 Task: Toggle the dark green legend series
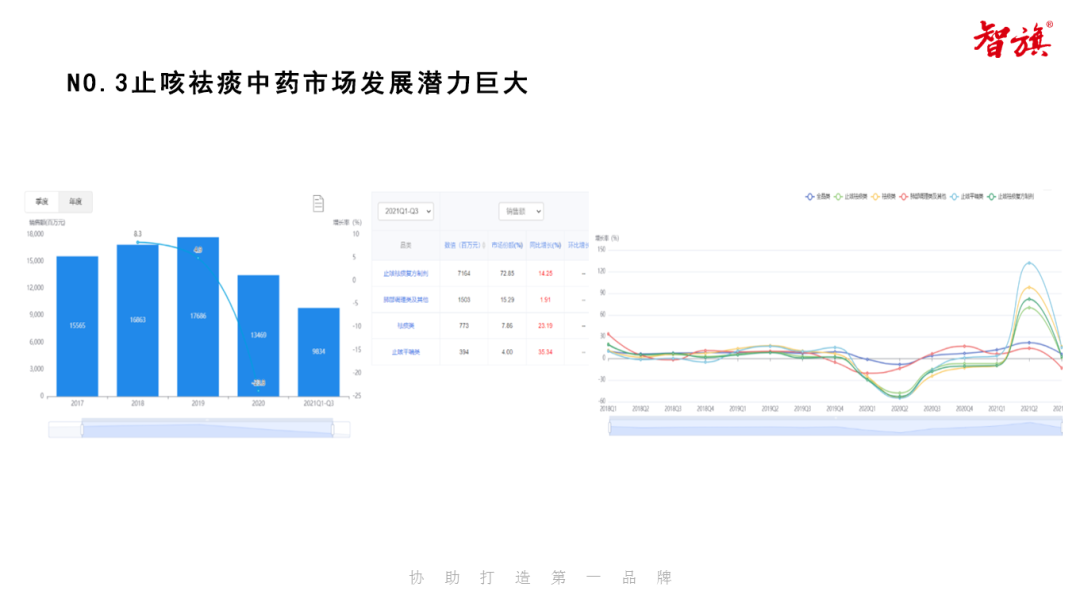click(x=1010, y=197)
